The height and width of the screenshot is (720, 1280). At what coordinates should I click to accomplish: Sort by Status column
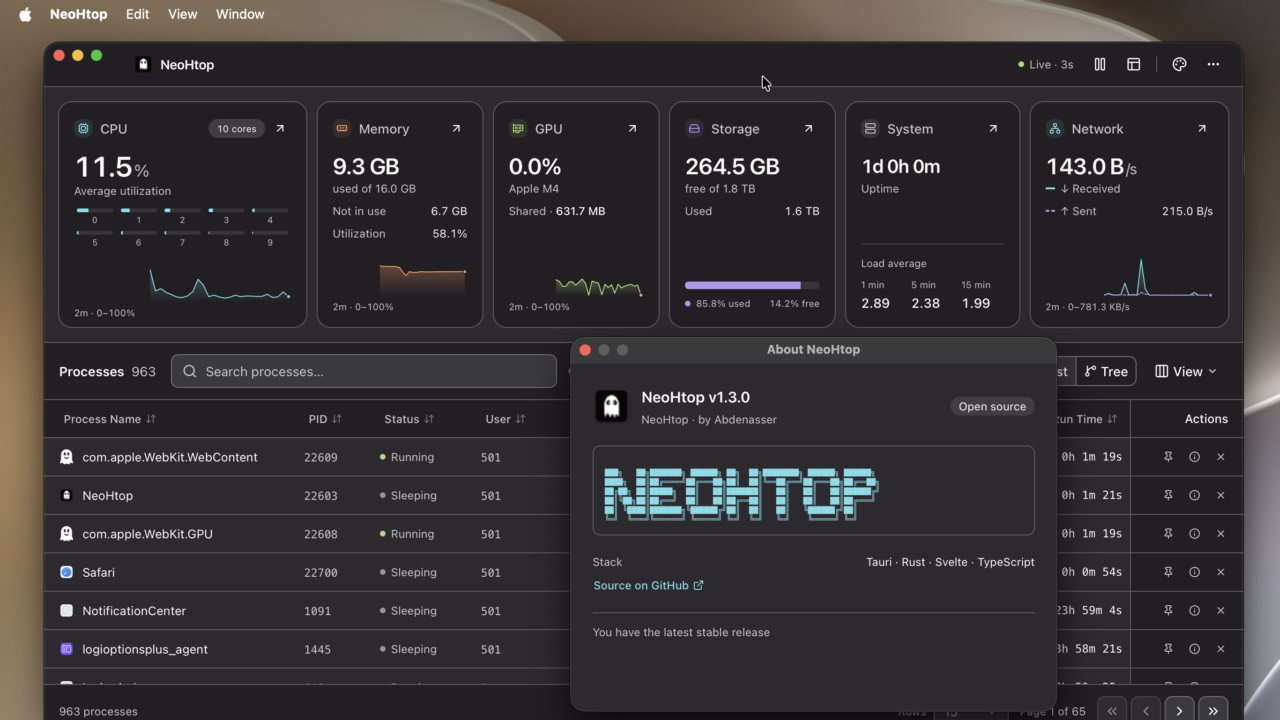coord(409,419)
